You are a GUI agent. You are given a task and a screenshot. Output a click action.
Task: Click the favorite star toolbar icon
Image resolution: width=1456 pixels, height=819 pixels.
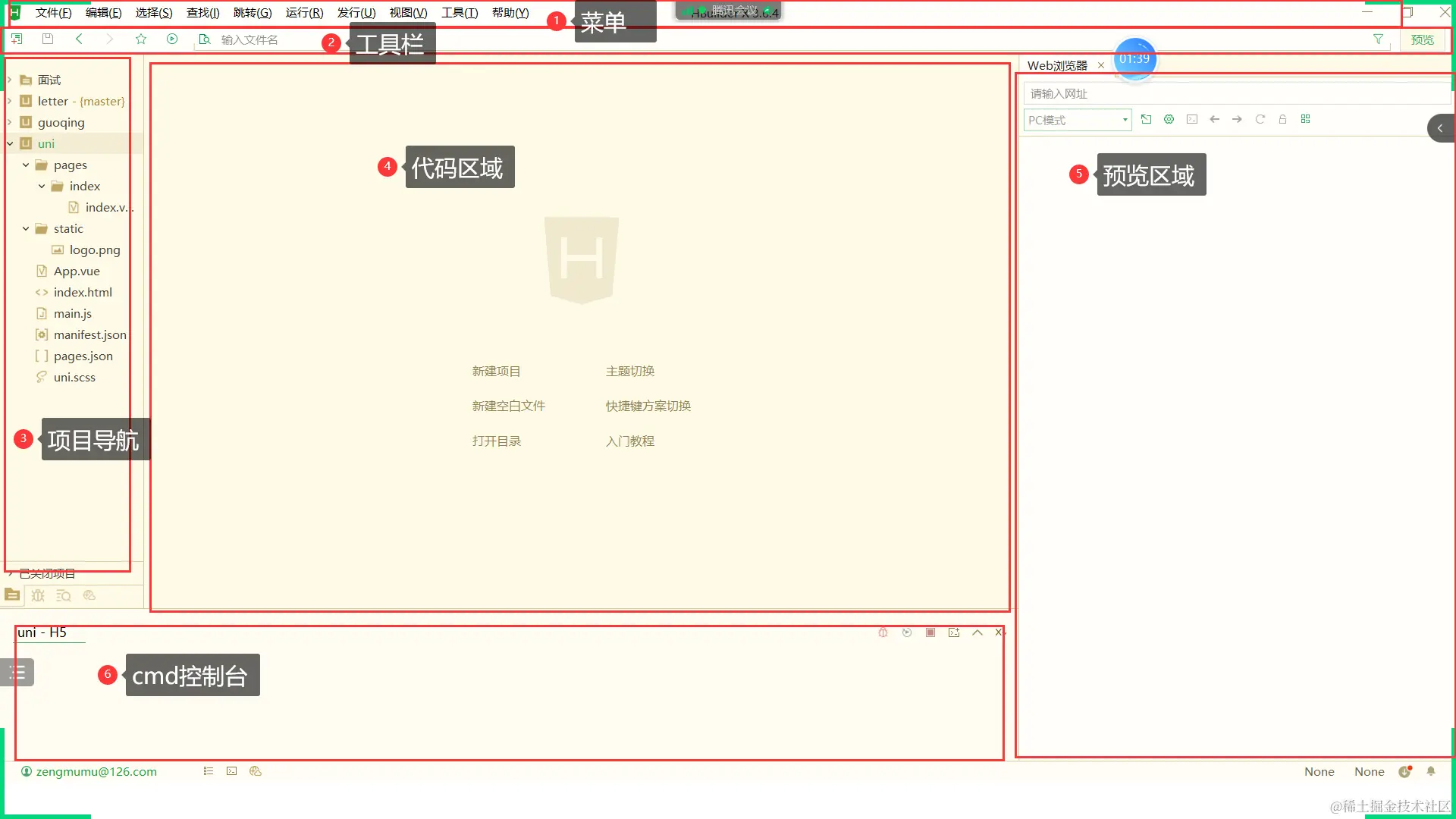coord(141,39)
